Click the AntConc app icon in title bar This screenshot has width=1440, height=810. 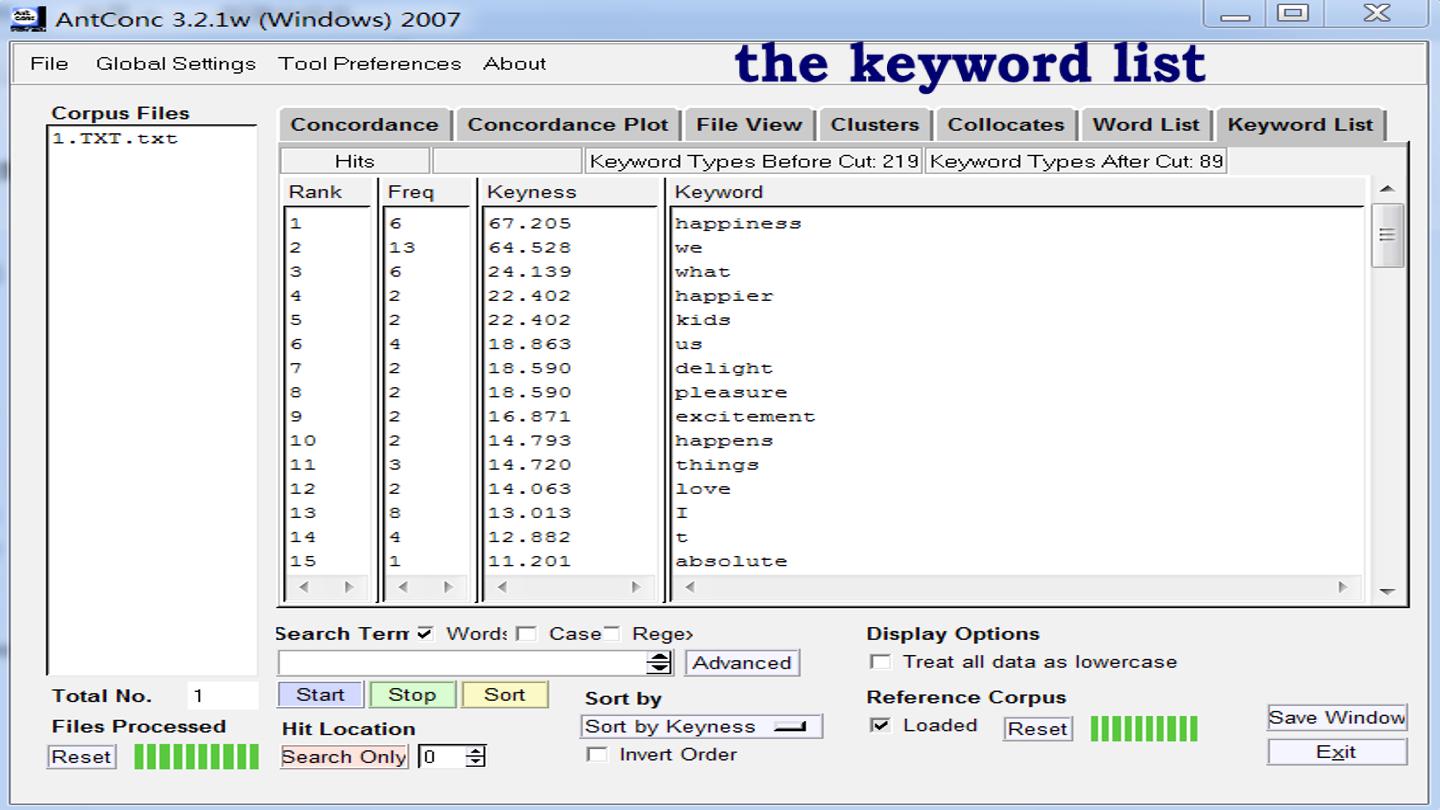point(29,18)
